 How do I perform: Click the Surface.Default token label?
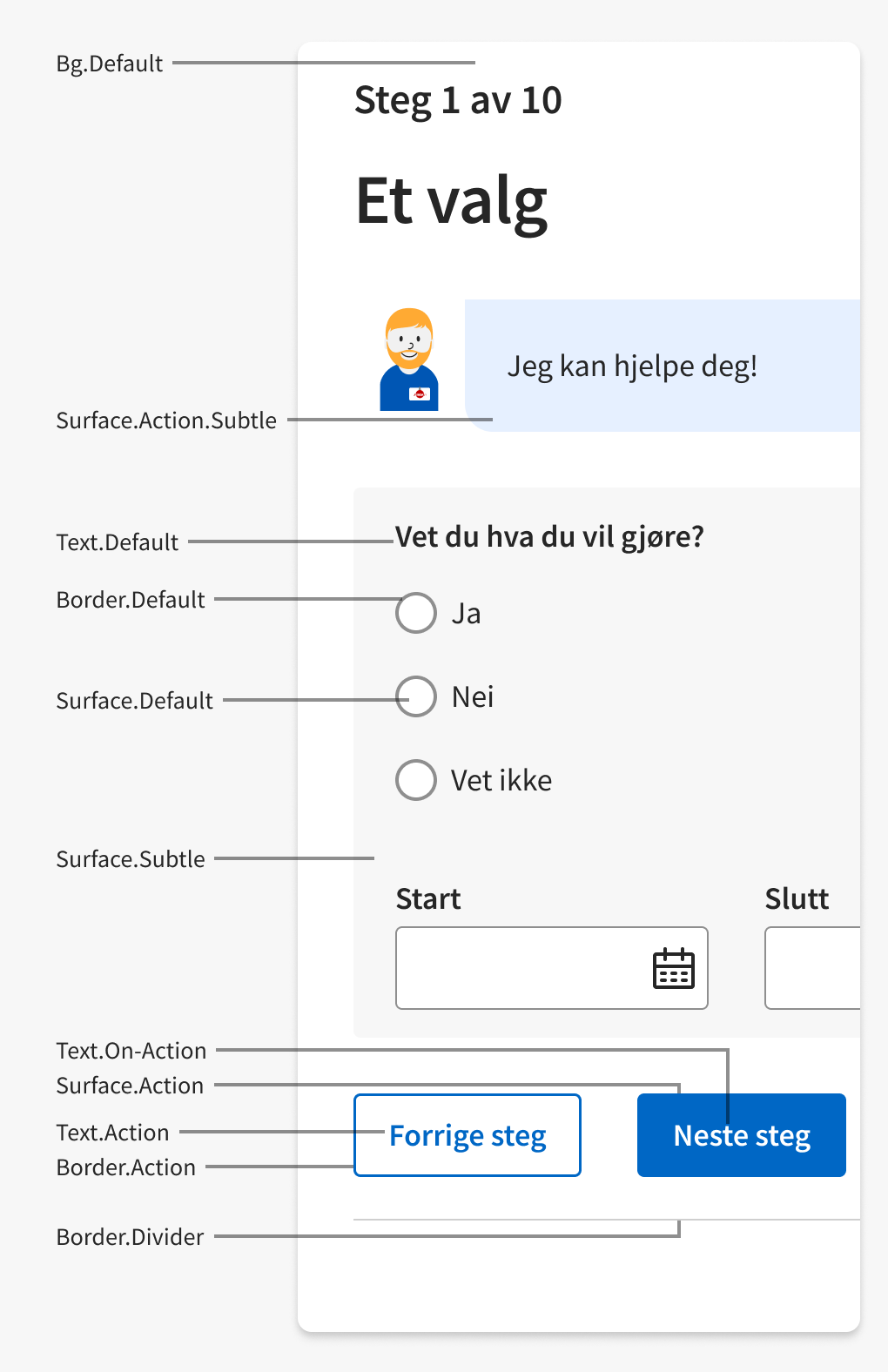134,700
